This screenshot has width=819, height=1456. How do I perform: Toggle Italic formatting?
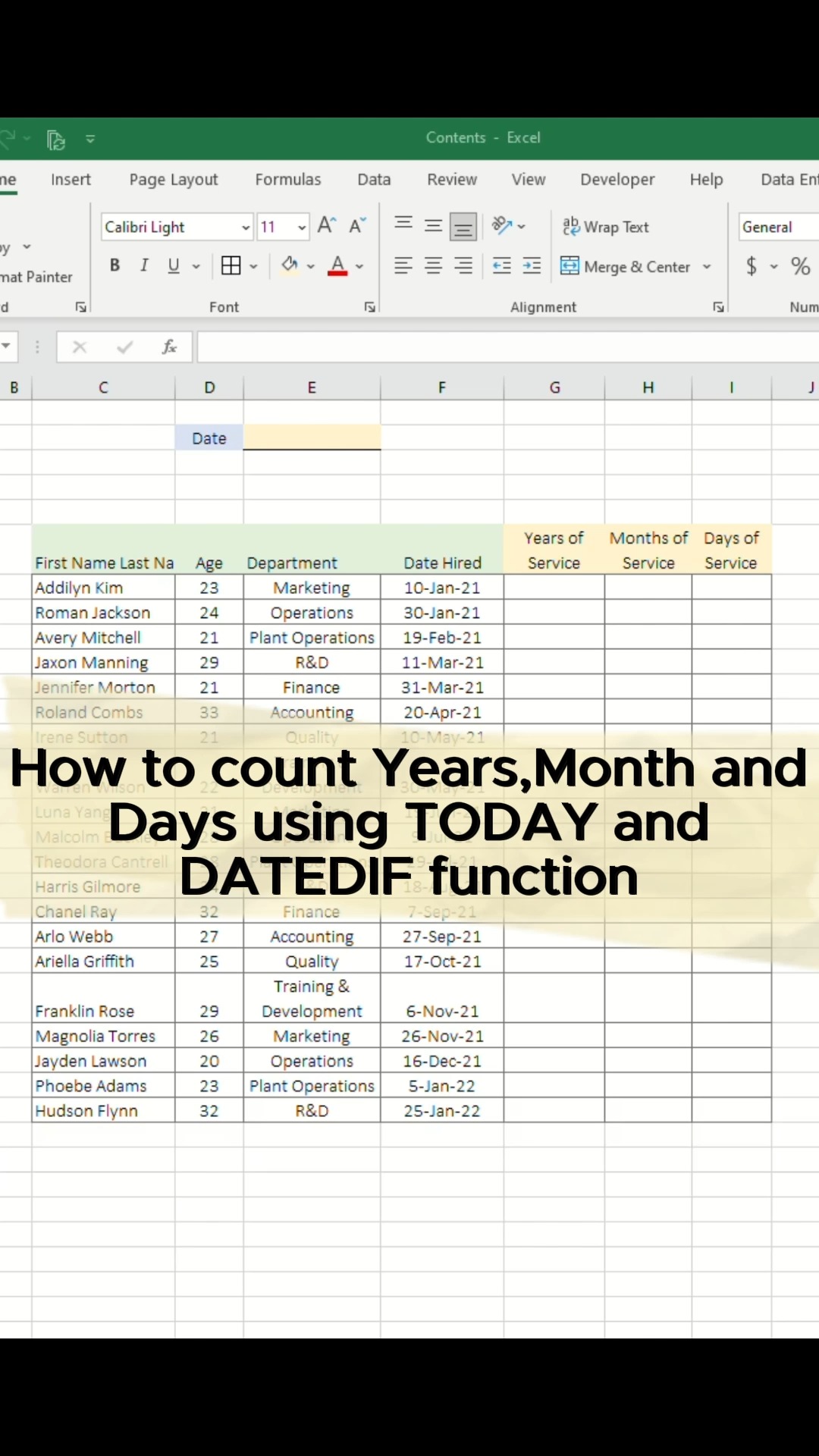coord(144,265)
